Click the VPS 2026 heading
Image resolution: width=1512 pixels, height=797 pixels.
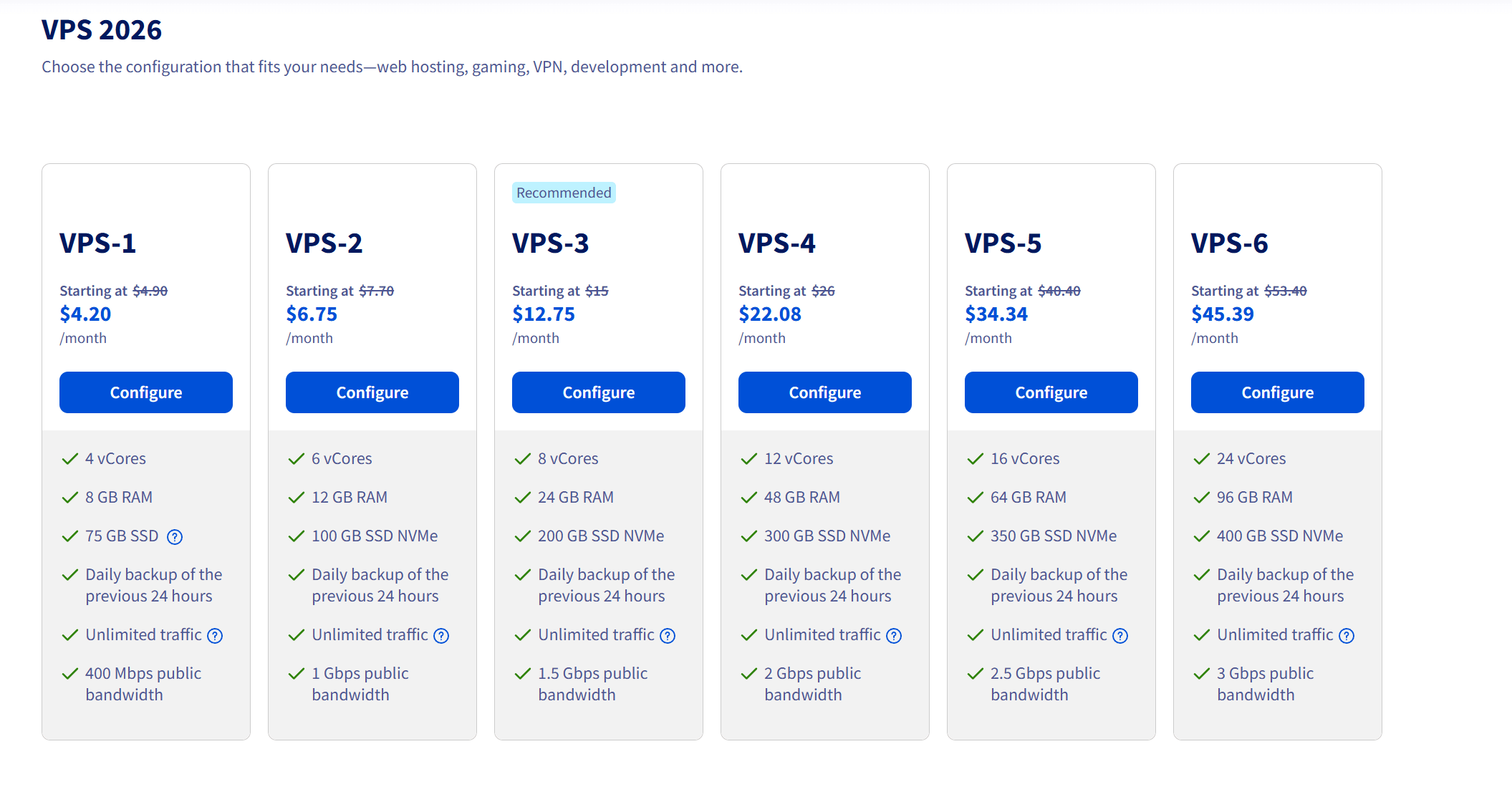(x=102, y=30)
